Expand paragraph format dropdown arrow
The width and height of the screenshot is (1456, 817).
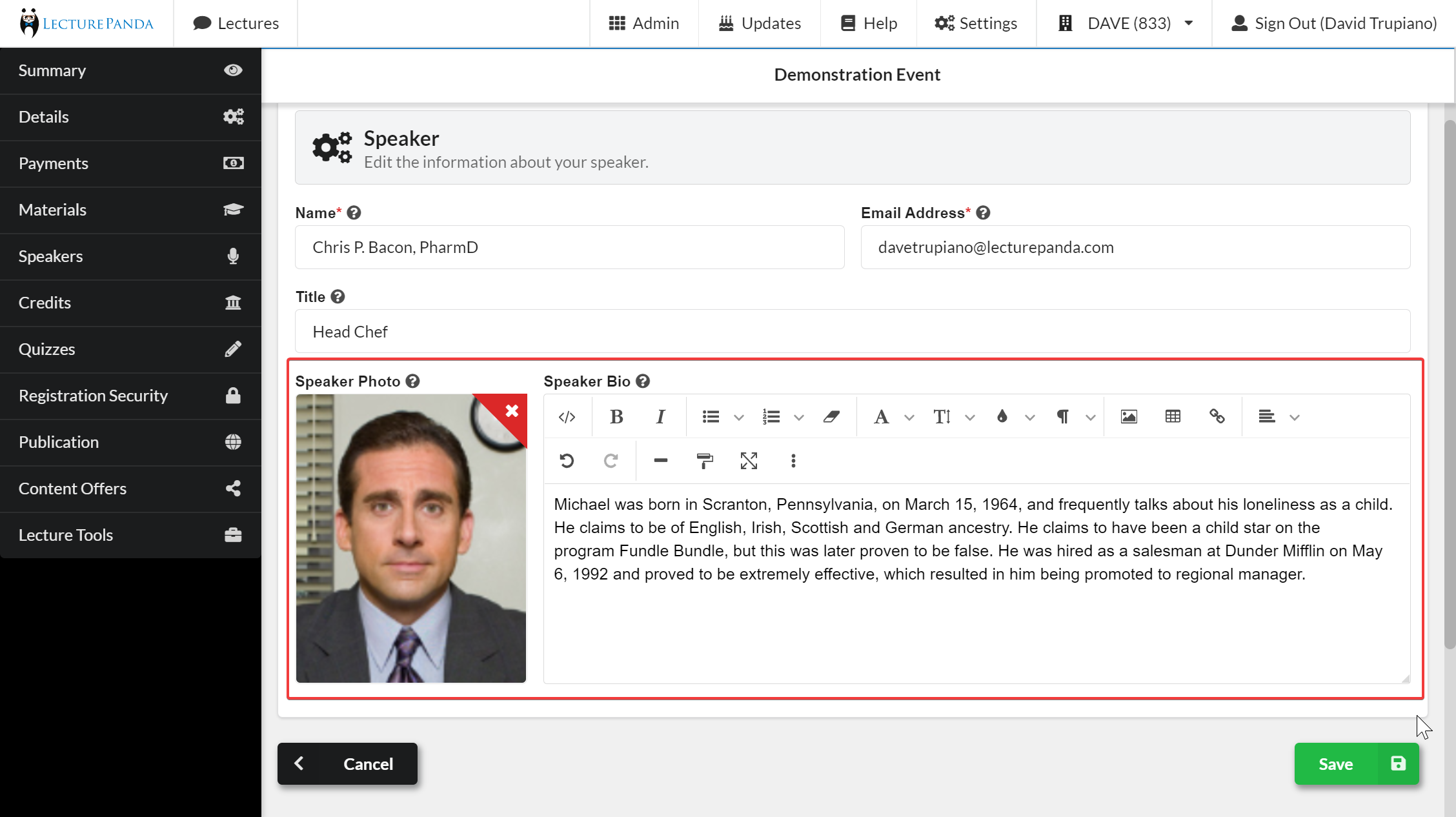click(1091, 418)
